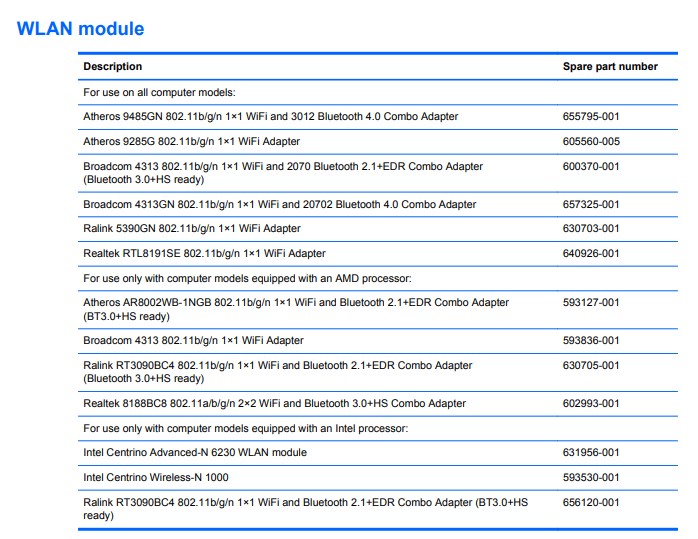Image resolution: width=698 pixels, height=539 pixels.
Task: Click the Broadcom 4313GN Combo Adapter description
Action: [x=279, y=205]
